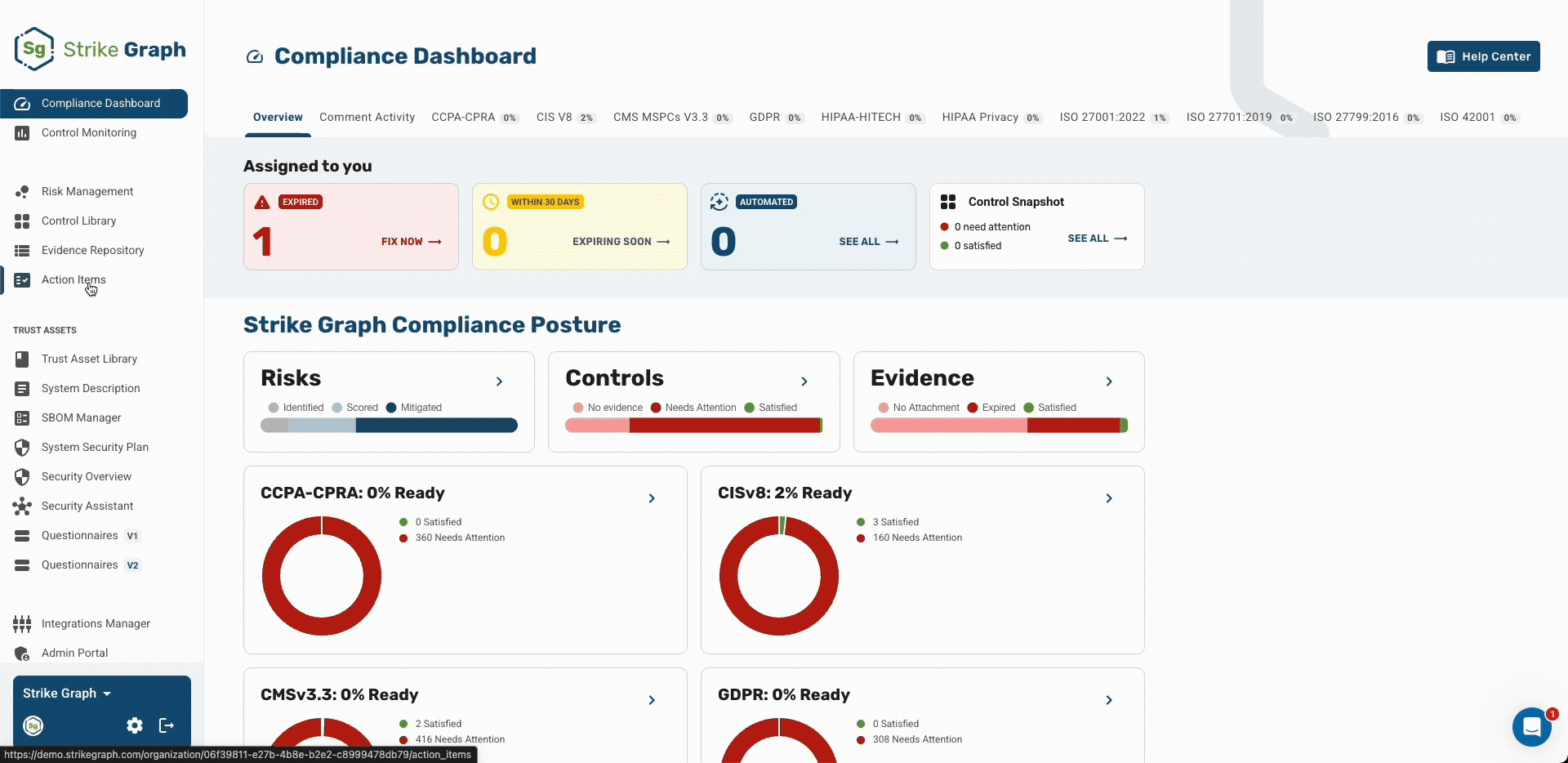1568x763 pixels.
Task: Switch to the ISO 27001:2022 tab
Action: tap(1114, 117)
